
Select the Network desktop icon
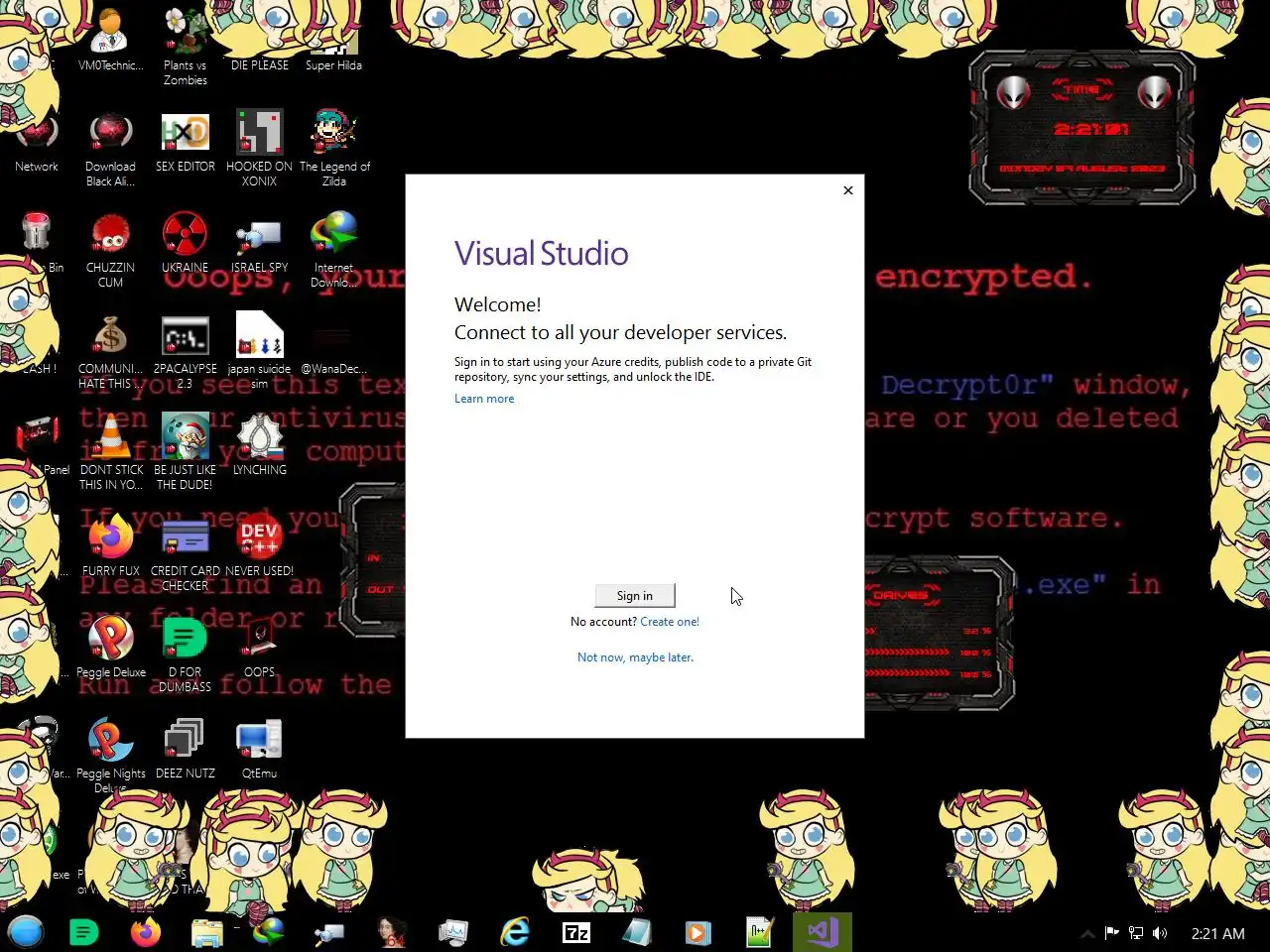pyautogui.click(x=37, y=142)
